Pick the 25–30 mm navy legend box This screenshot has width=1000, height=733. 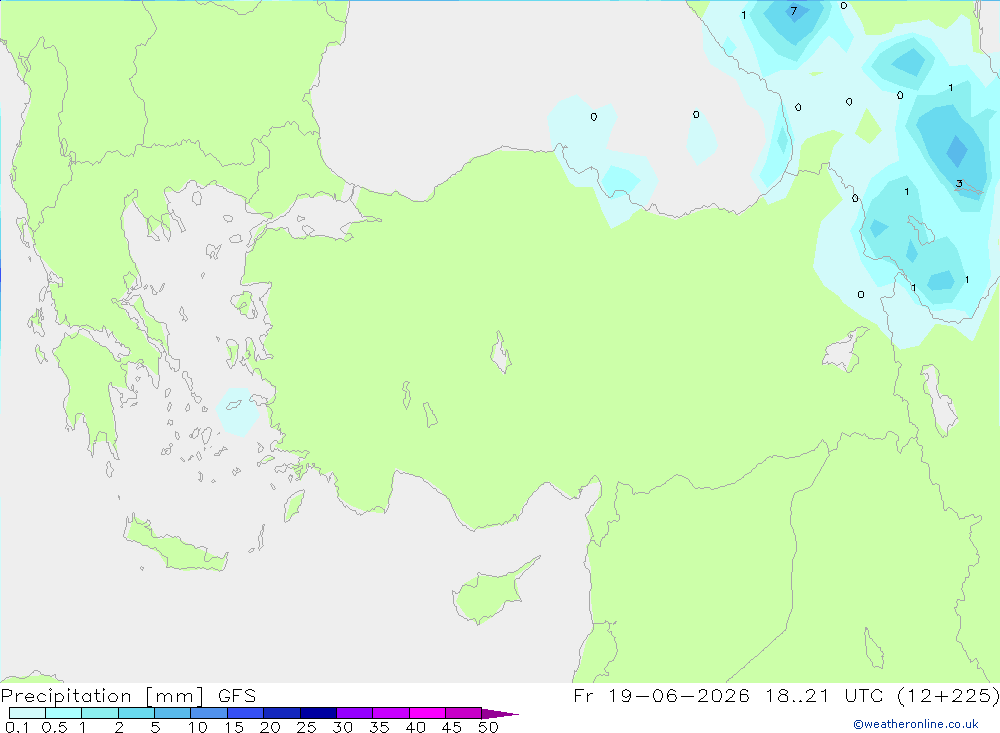coord(318,713)
